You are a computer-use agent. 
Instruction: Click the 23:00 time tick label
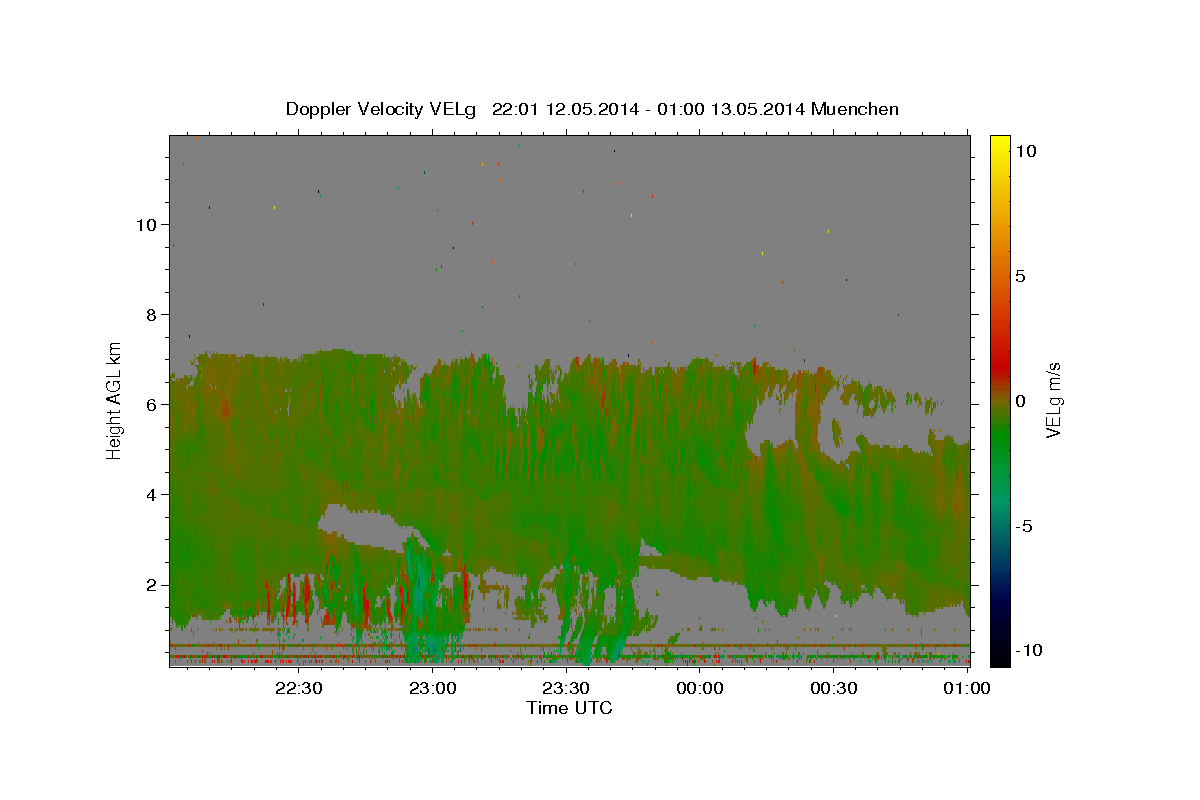432,688
